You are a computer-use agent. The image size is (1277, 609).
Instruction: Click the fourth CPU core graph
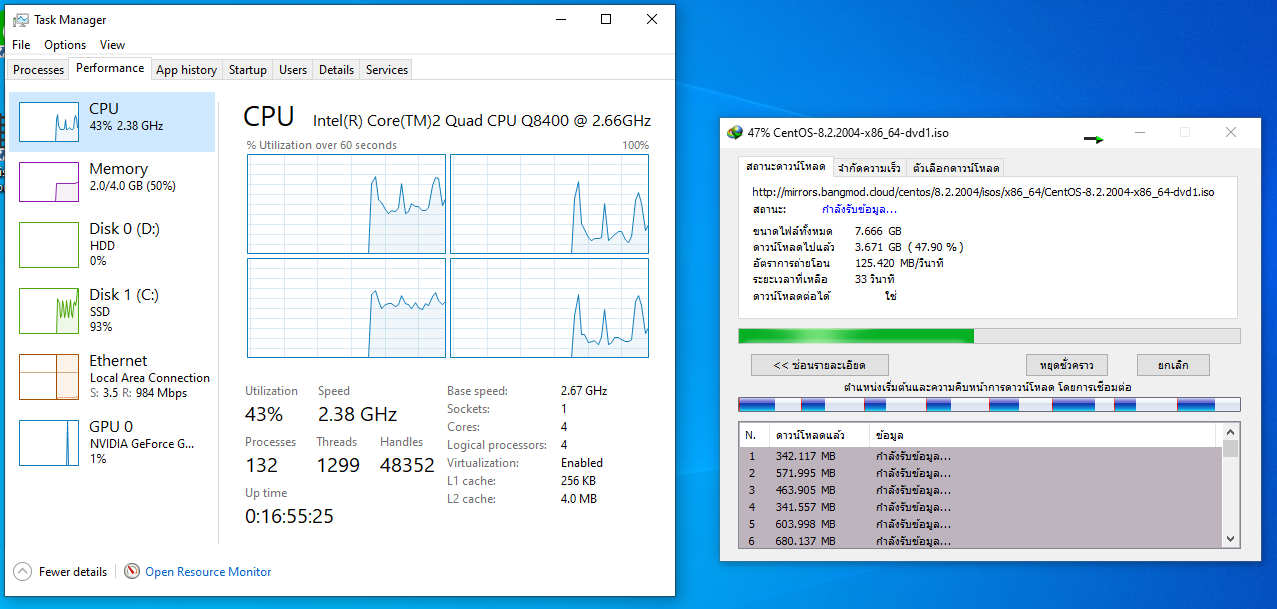pos(549,308)
